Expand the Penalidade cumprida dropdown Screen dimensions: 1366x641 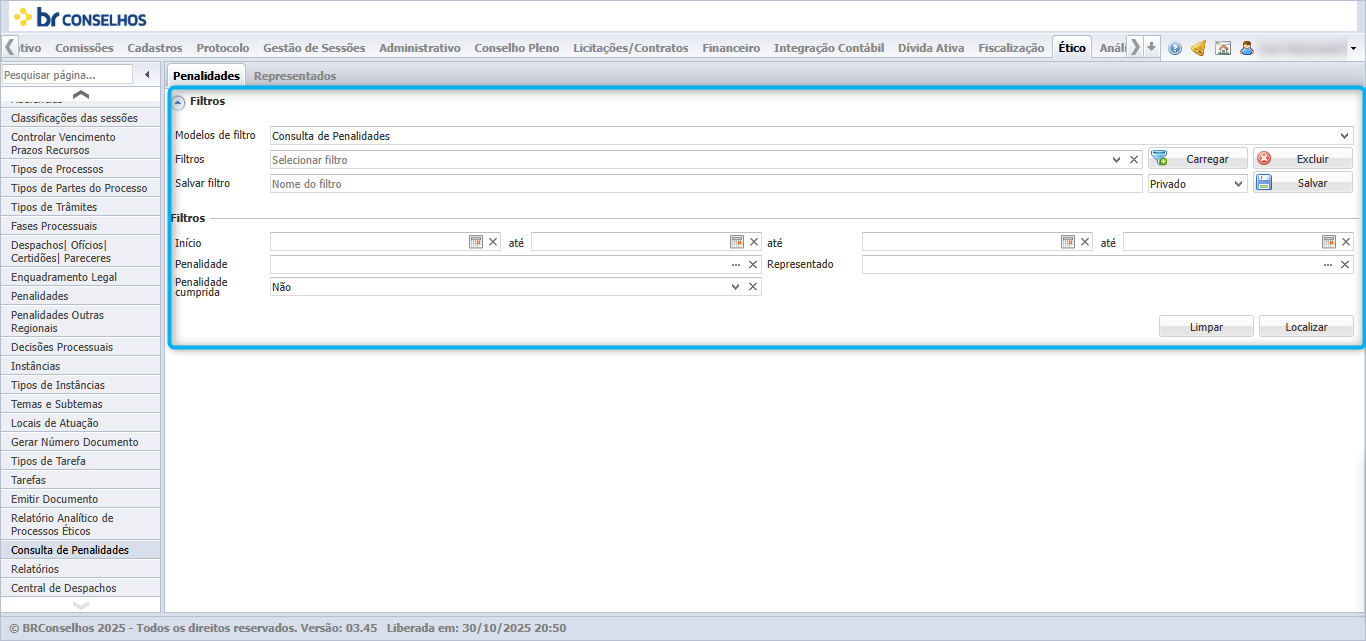736,287
